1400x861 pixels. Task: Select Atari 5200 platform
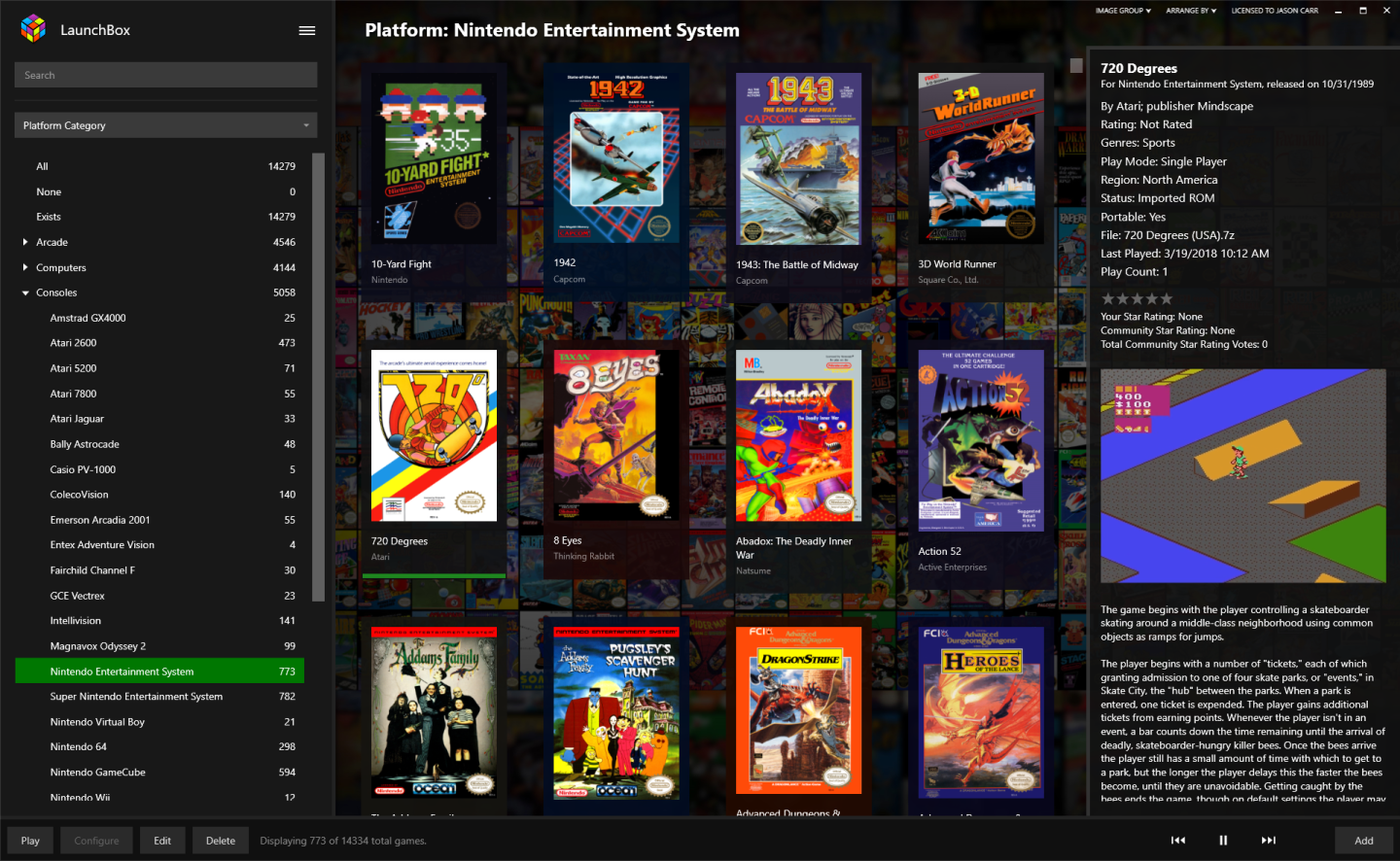(x=159, y=368)
